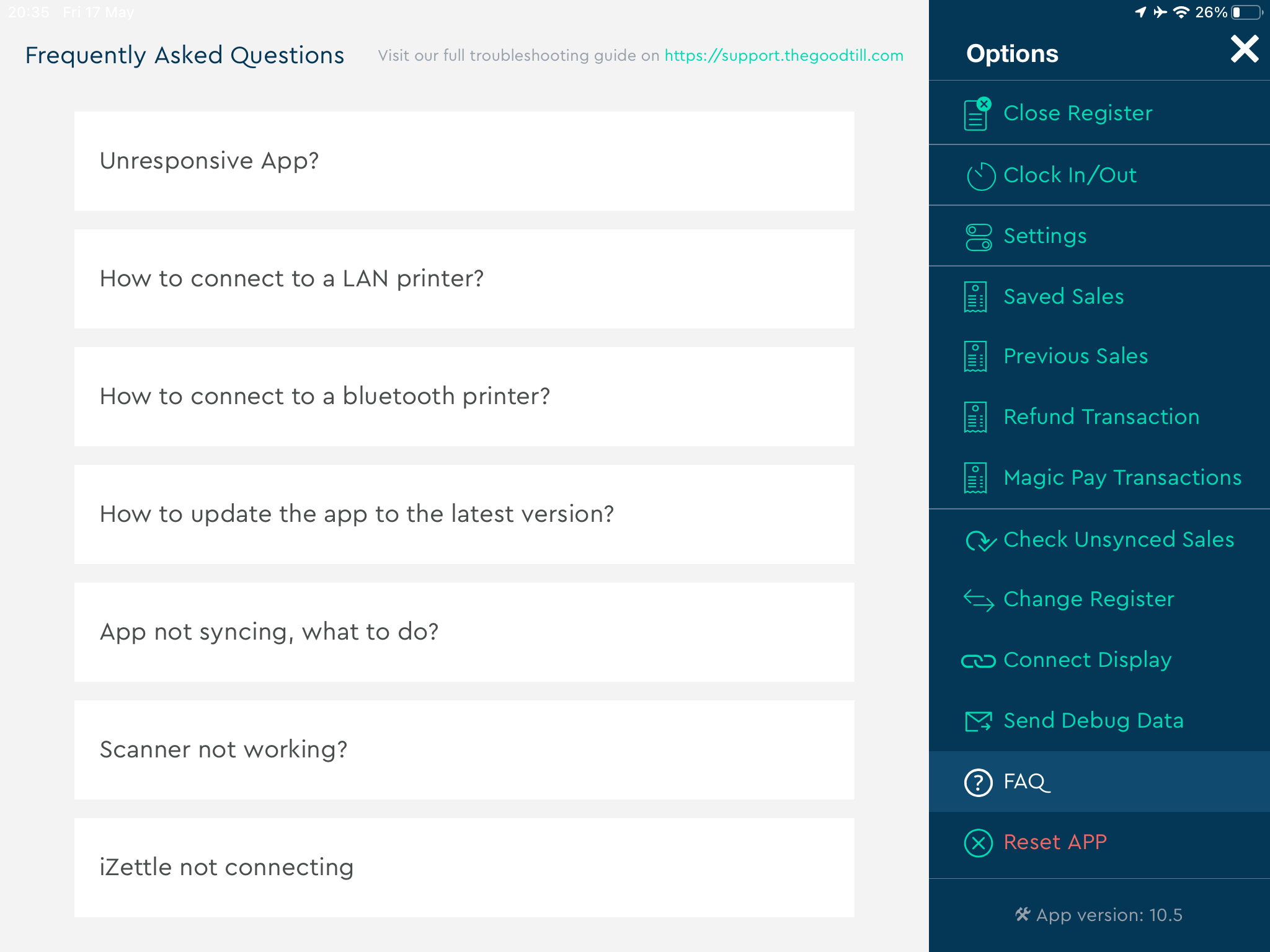Open the Magic Pay Transactions entry
This screenshot has width=1270, height=952.
click(x=1122, y=478)
